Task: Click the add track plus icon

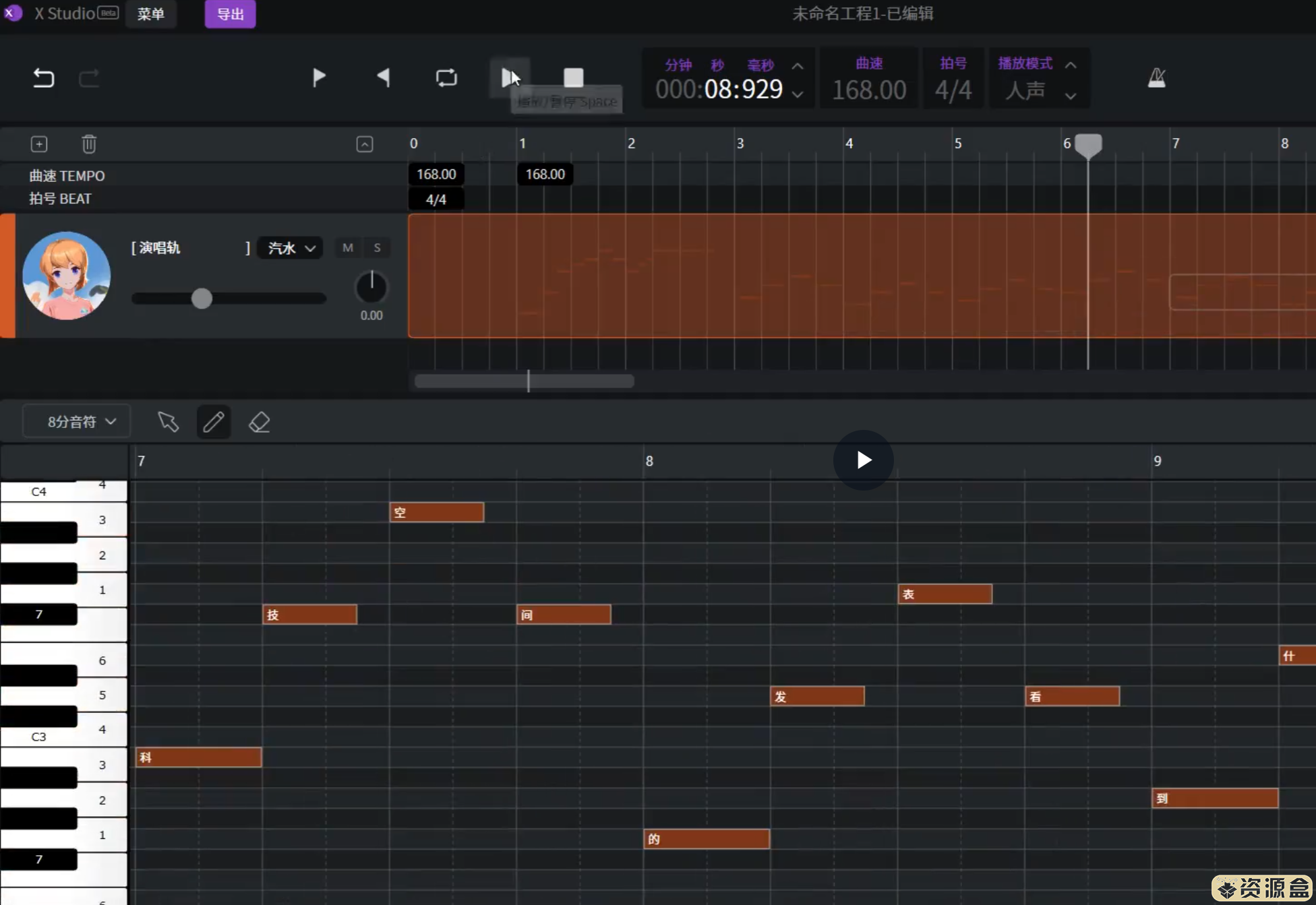Action: (39, 144)
